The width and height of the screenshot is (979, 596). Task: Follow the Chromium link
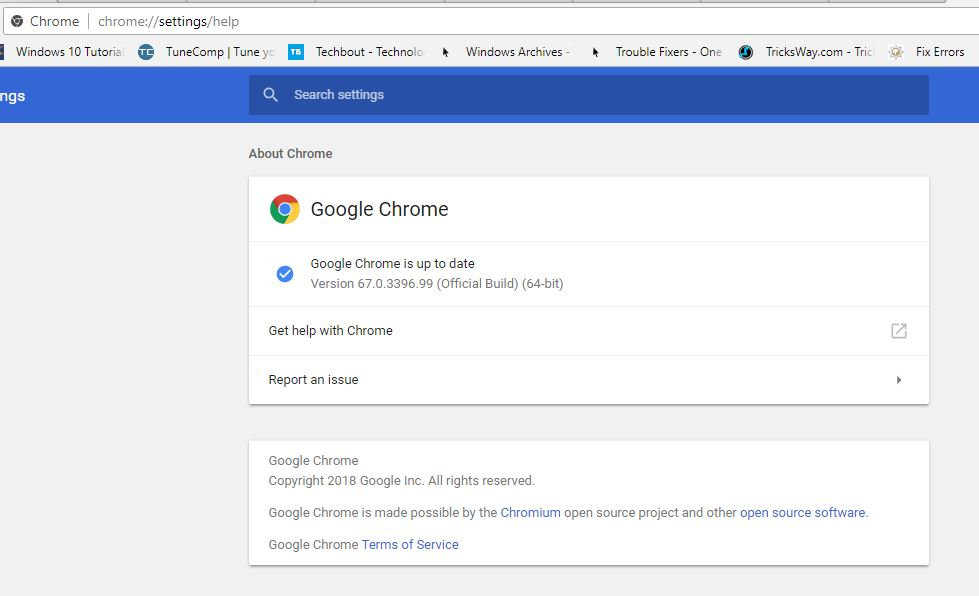[530, 512]
